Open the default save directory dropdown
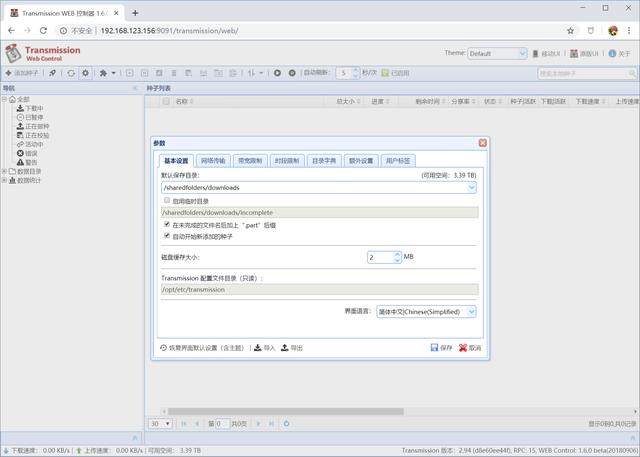Viewport: 640px width, 457px height. coord(471,188)
